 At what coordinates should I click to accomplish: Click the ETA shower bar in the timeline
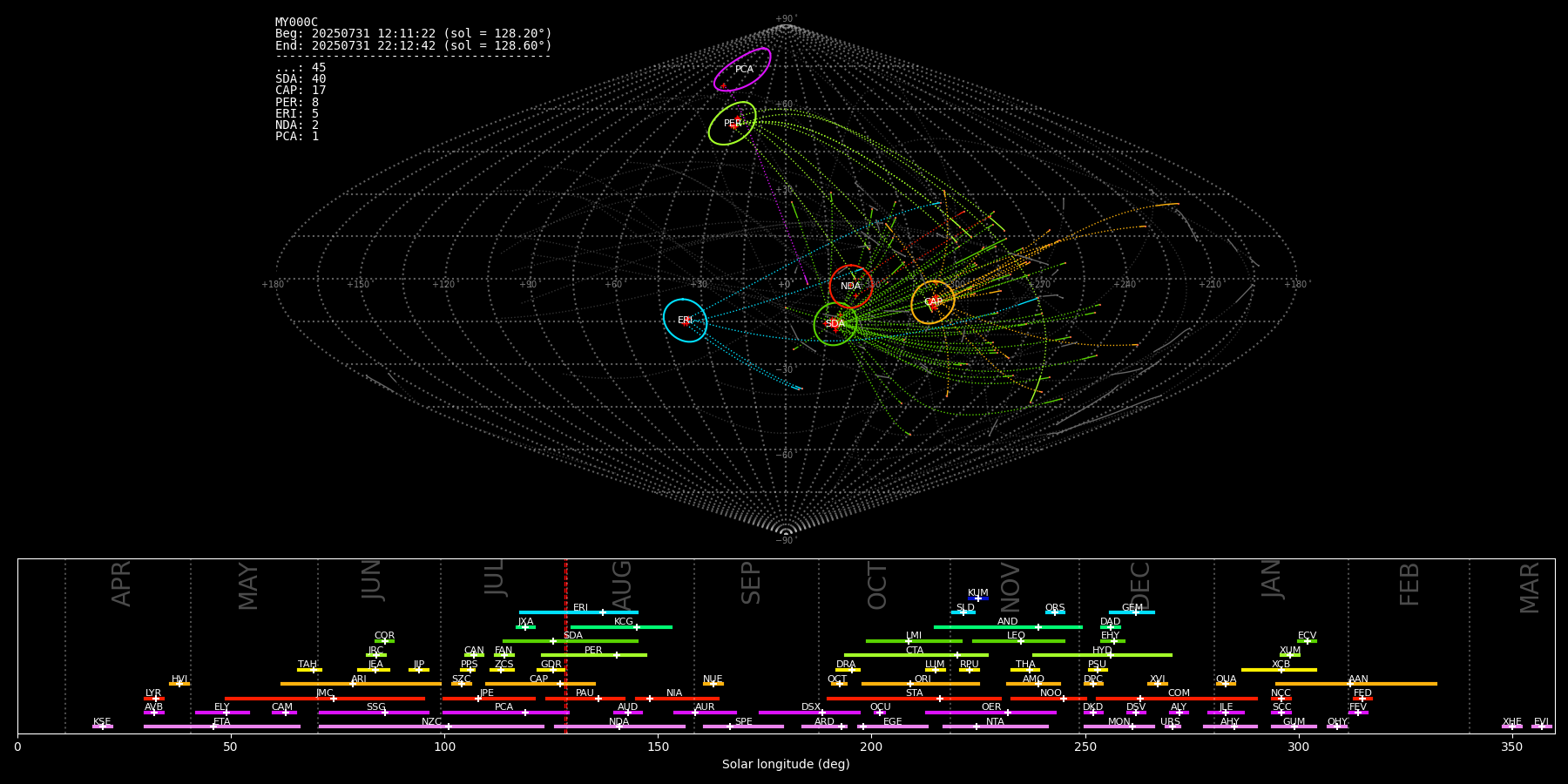click(222, 727)
